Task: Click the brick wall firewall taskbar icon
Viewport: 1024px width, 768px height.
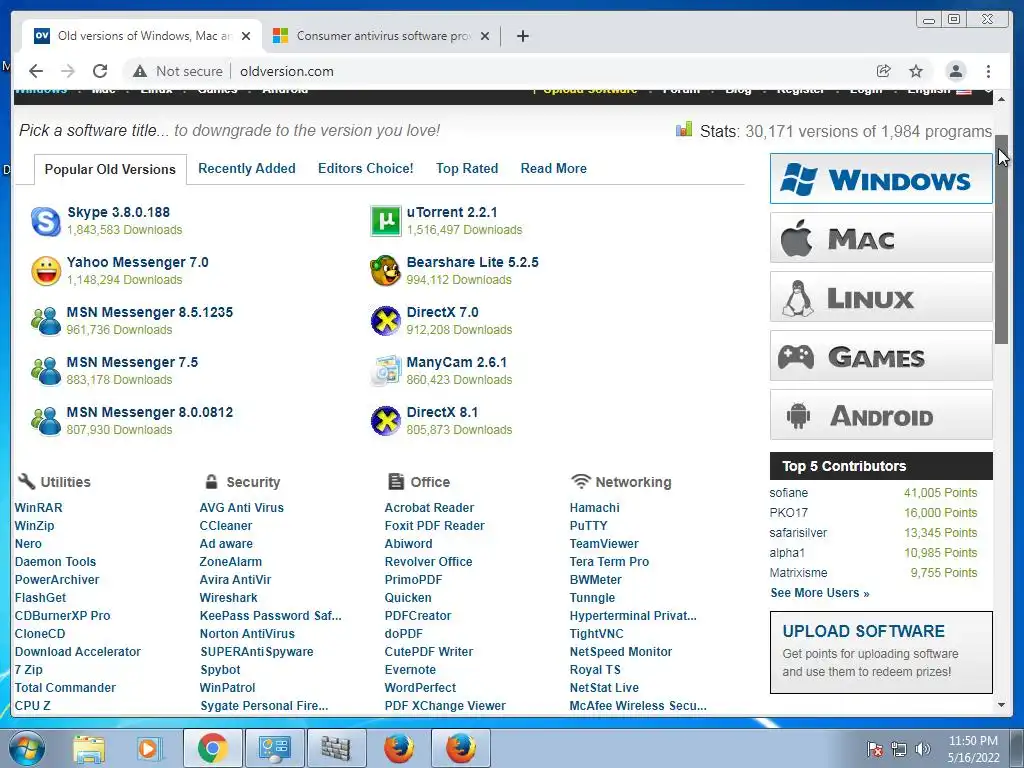Action: (x=336, y=748)
